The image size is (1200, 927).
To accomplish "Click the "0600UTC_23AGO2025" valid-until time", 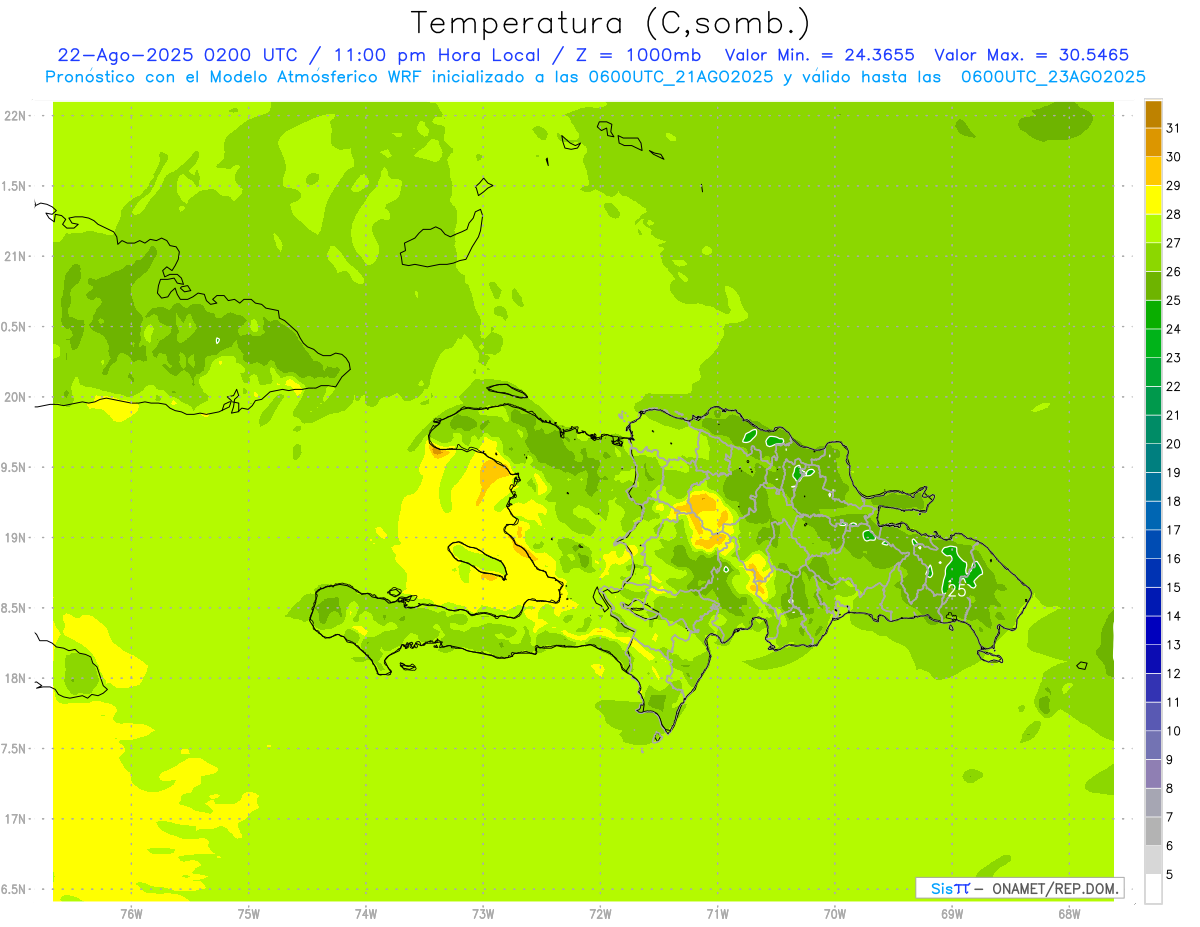I will [1053, 77].
